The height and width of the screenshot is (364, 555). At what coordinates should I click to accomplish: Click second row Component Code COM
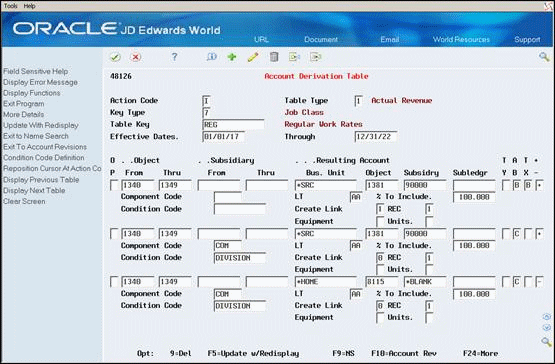pos(228,246)
